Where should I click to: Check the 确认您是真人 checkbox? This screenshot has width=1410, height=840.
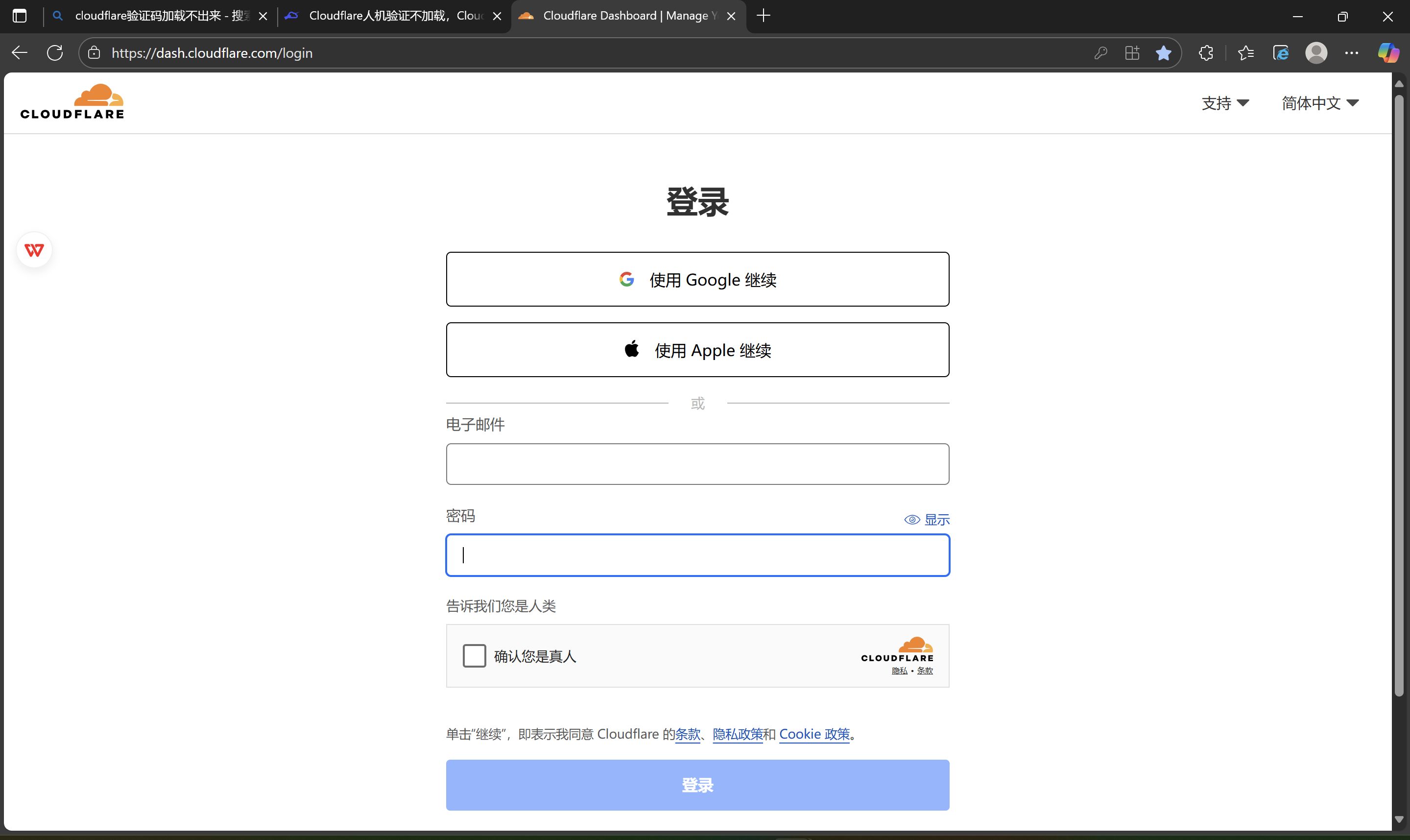point(474,655)
